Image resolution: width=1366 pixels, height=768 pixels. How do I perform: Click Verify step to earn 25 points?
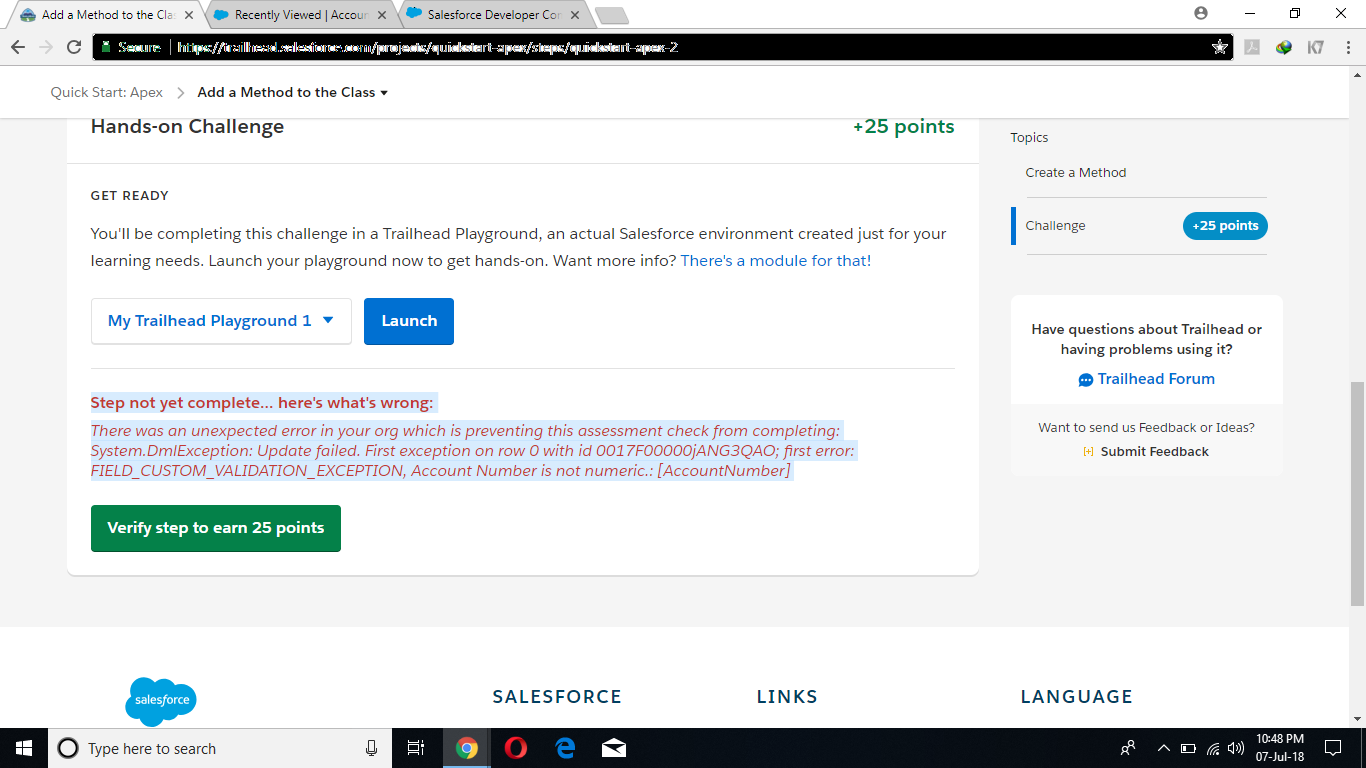(x=216, y=528)
